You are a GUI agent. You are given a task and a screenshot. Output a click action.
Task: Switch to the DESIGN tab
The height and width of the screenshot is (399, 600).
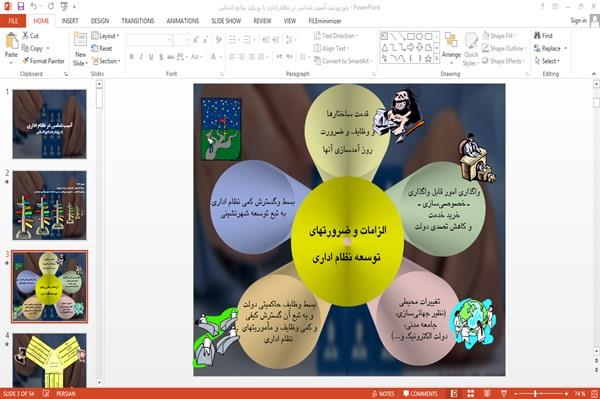(x=100, y=21)
